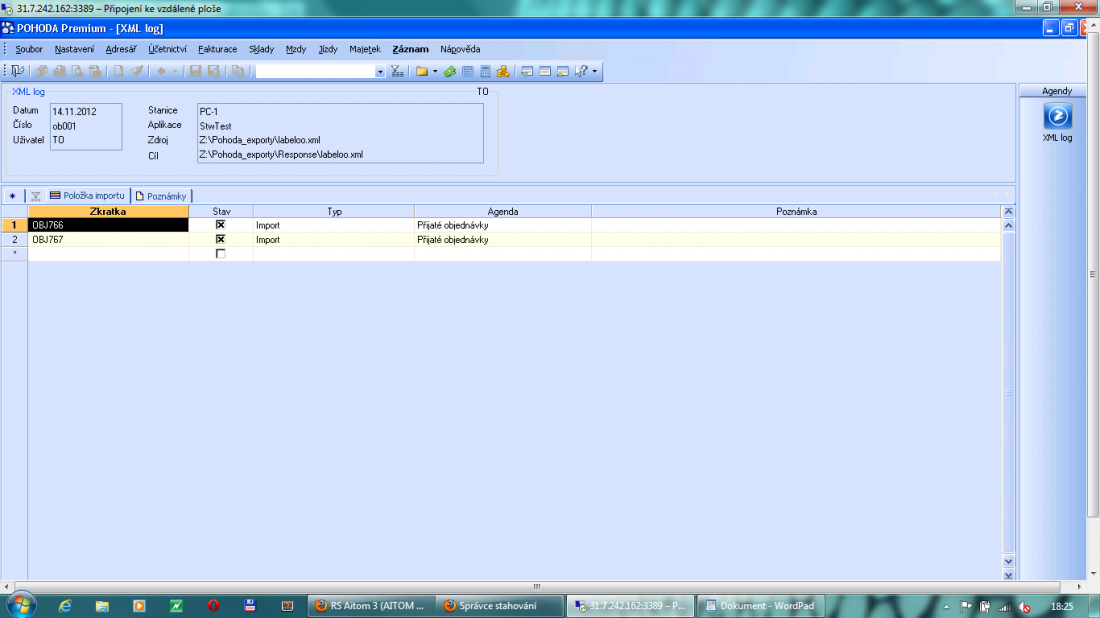The width and height of the screenshot is (1100, 618).
Task: Click the exit door icon in toolbar
Action: click(18, 71)
